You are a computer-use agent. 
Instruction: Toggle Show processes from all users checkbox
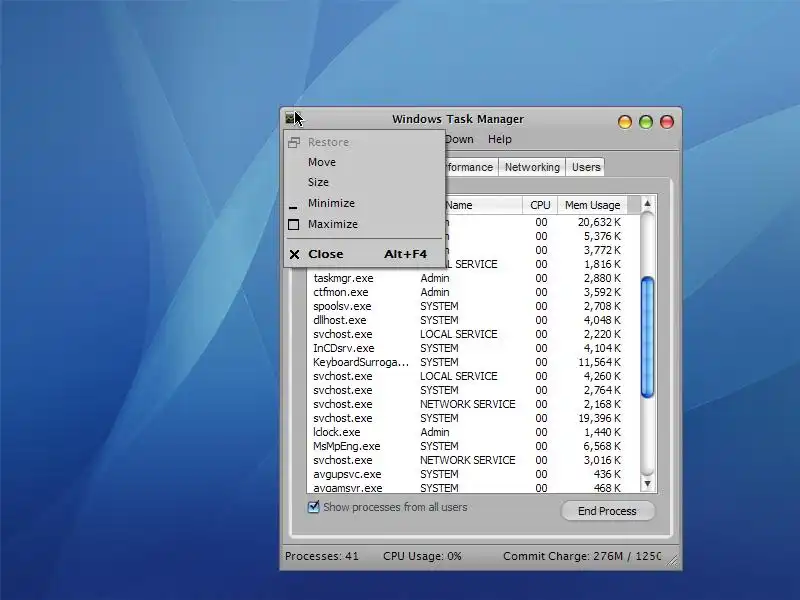pos(314,507)
